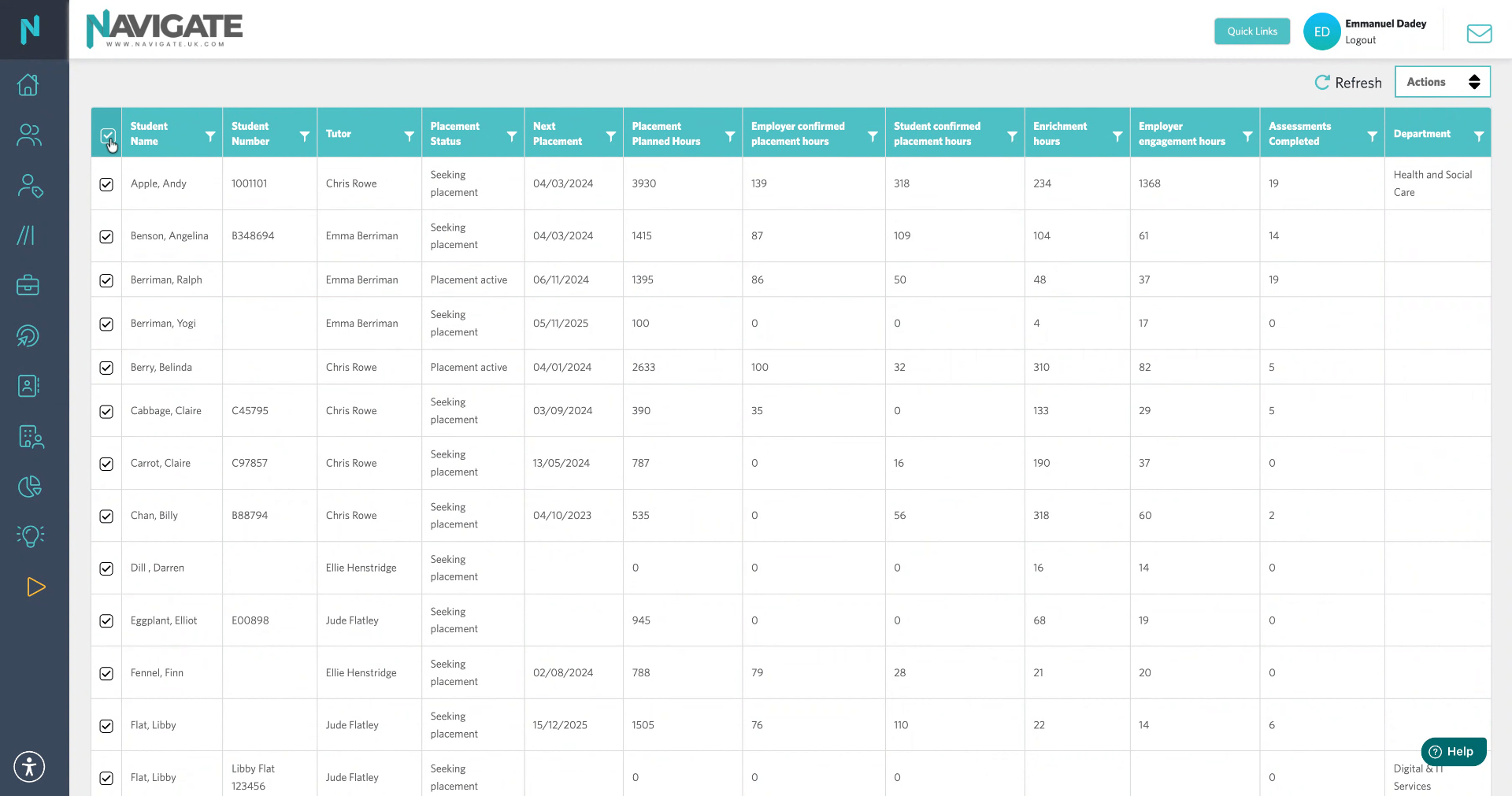Click student number 'E00898'
This screenshot has width=1512, height=796.
tap(250, 620)
